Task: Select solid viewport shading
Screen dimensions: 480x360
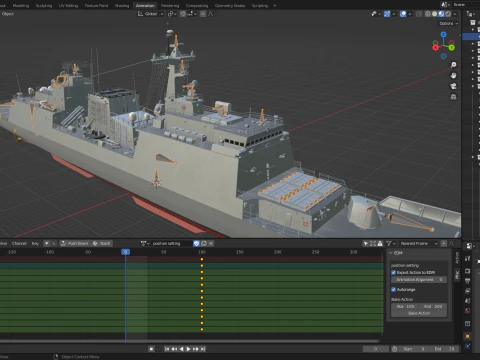Action: [x=435, y=14]
